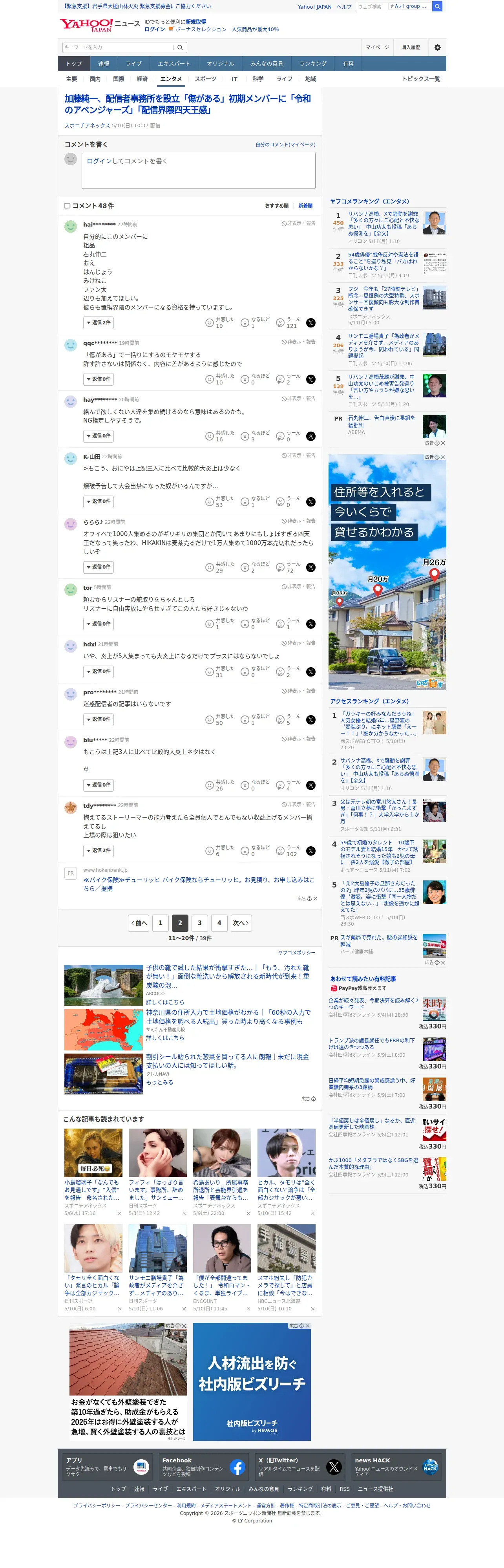Toggle 共感した on tdy's comment
Image resolution: width=504 pixels, height=1568 pixels.
coord(220,852)
